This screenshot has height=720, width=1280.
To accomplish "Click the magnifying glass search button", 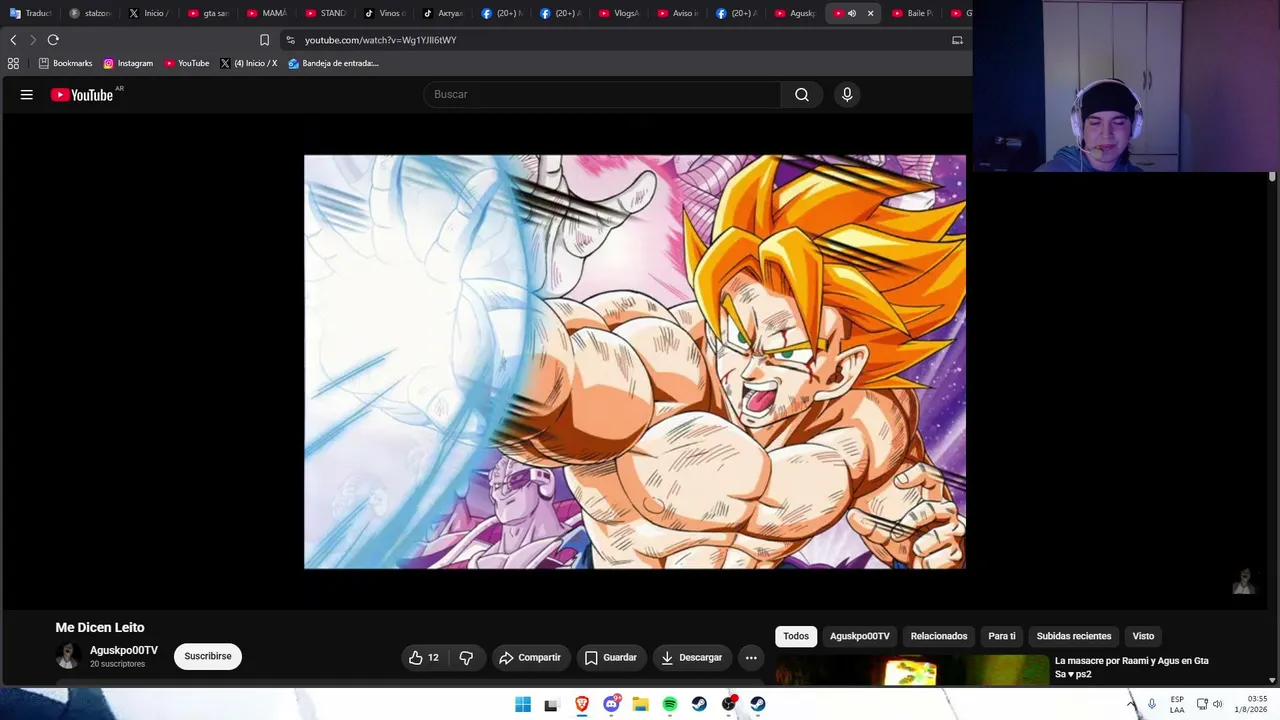I will tap(802, 94).
